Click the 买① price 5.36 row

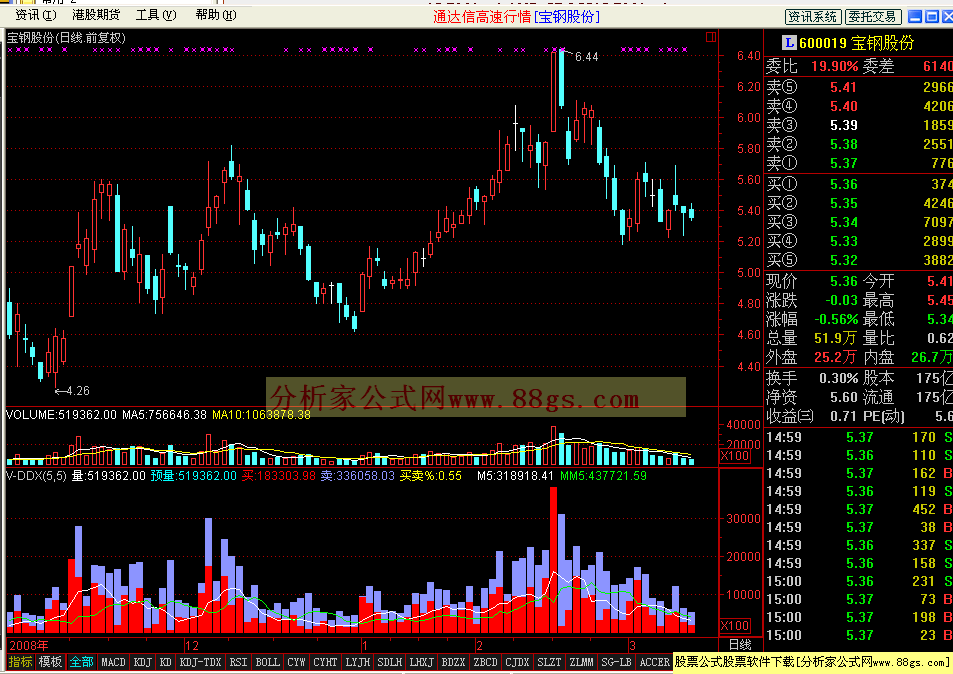point(858,184)
